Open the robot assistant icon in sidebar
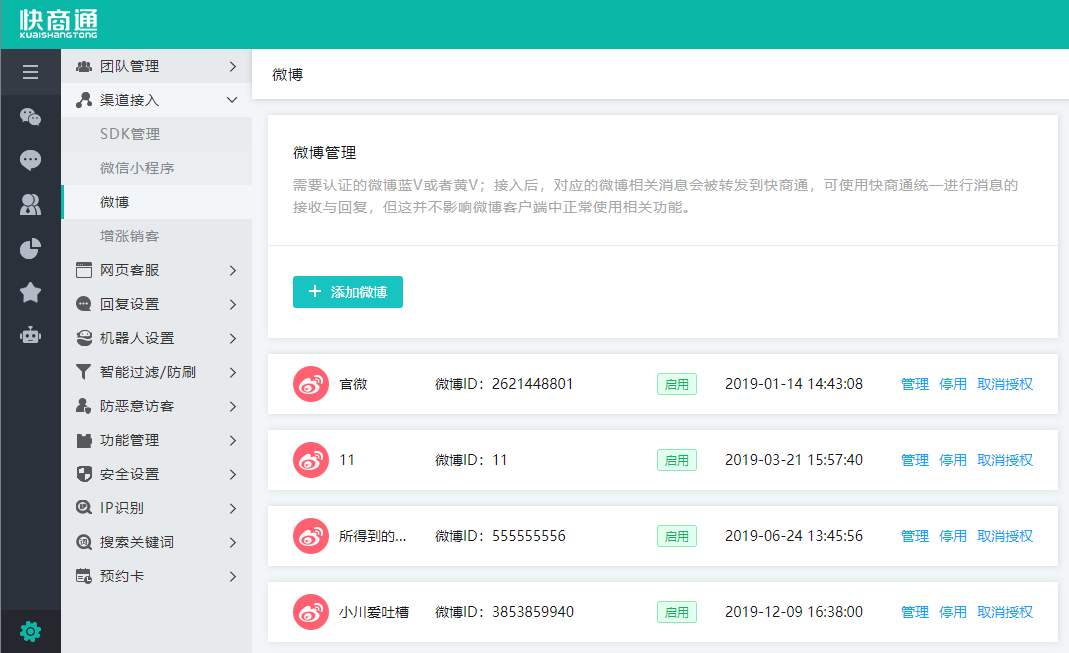 [x=30, y=336]
